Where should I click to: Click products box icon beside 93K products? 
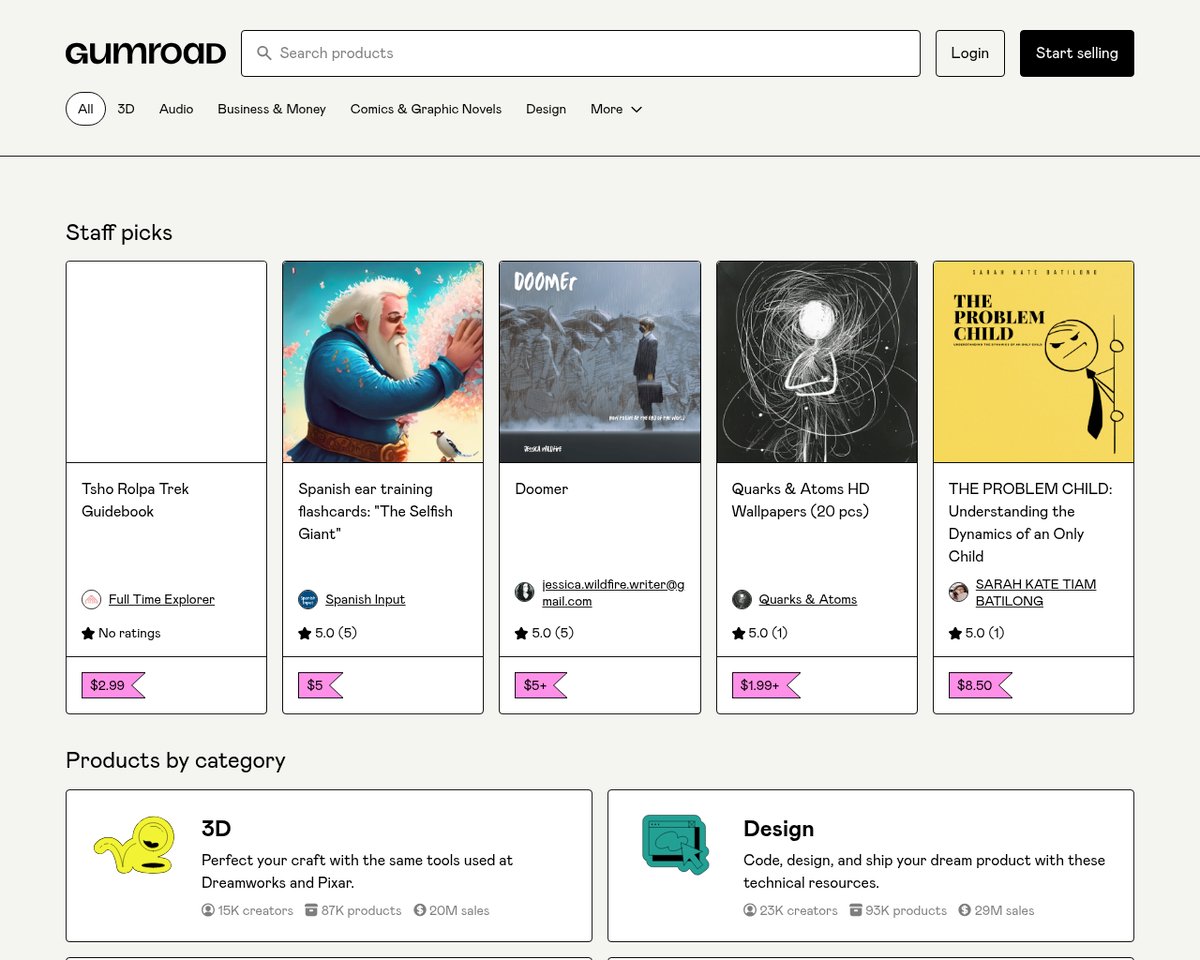(856, 911)
